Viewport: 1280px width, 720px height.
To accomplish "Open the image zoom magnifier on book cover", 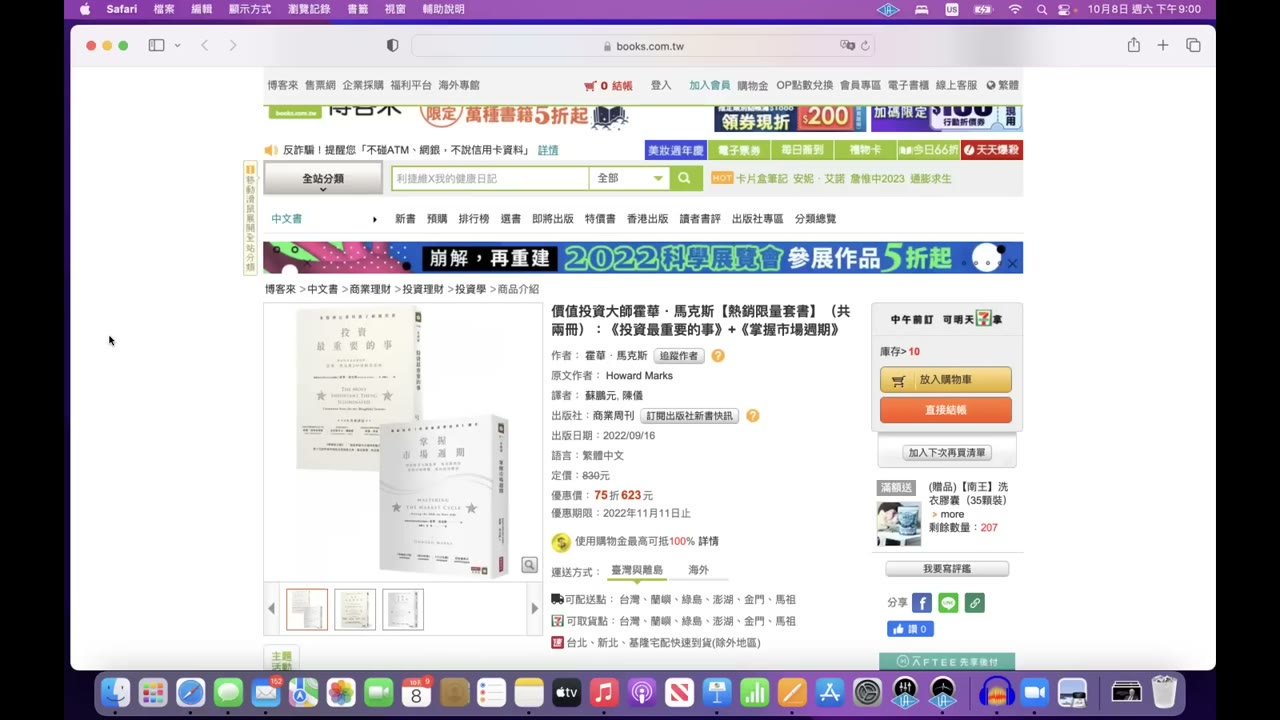I will pyautogui.click(x=529, y=566).
